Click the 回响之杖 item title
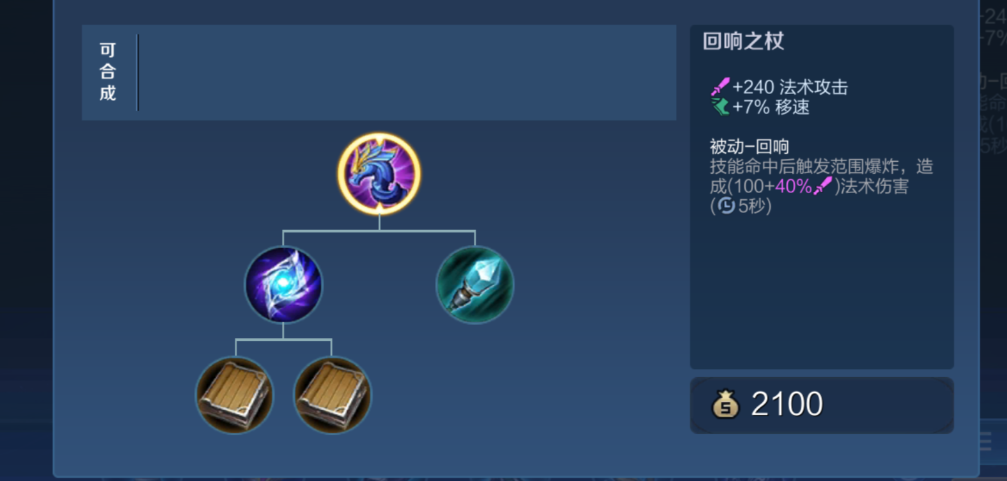Screen dimensions: 1007x481 tap(744, 42)
